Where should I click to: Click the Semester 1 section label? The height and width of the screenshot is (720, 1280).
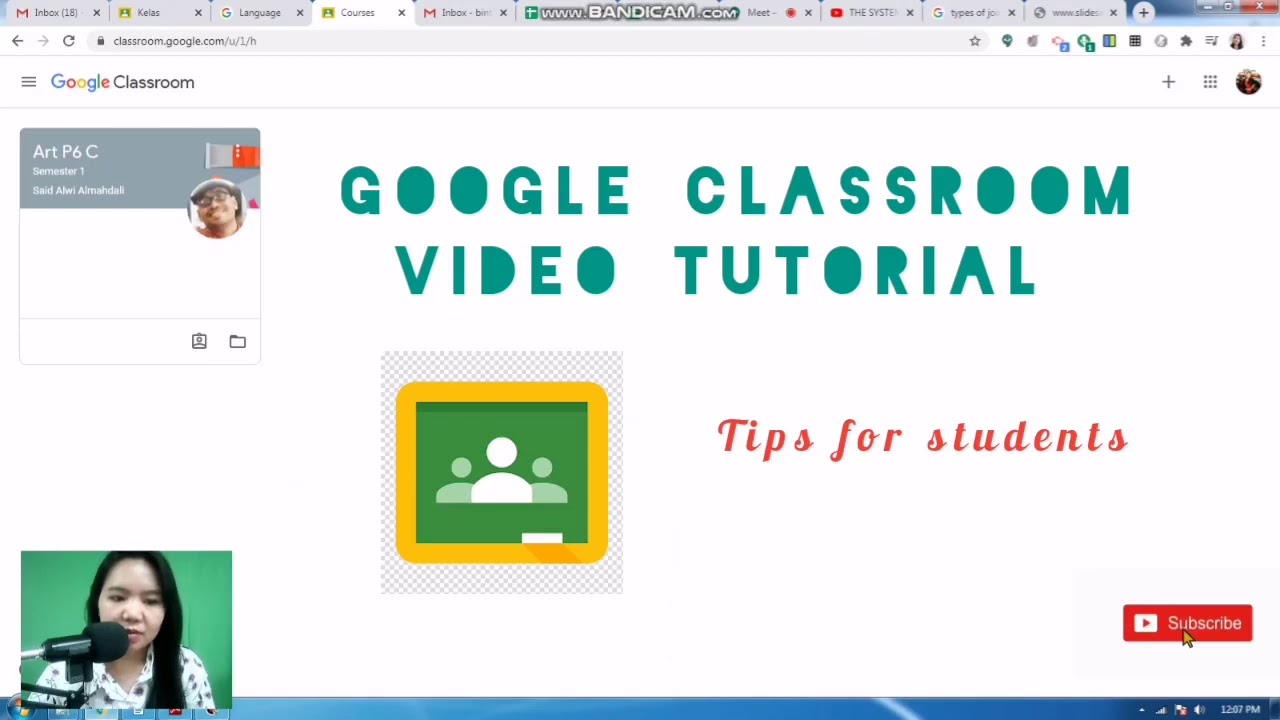(58, 171)
